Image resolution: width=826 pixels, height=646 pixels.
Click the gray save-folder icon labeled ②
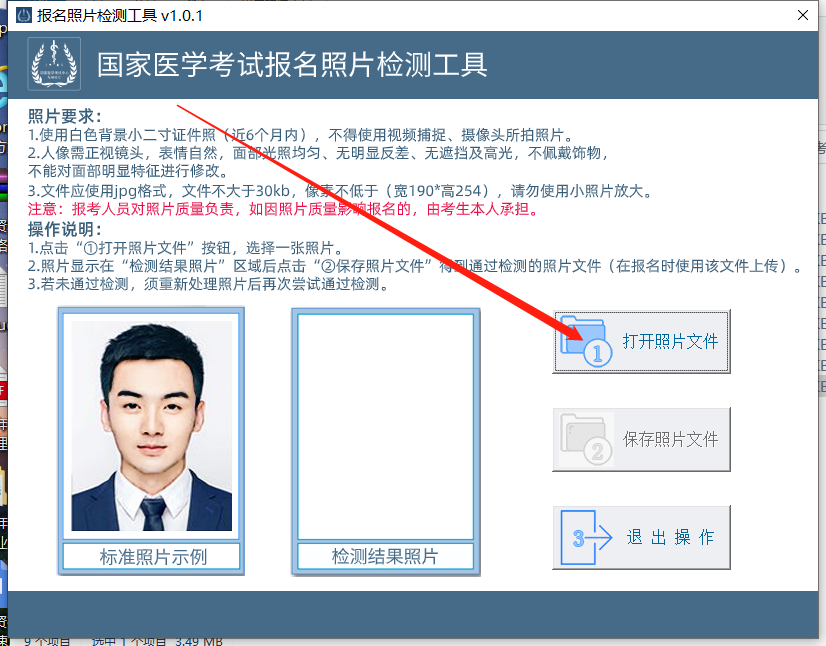[586, 437]
